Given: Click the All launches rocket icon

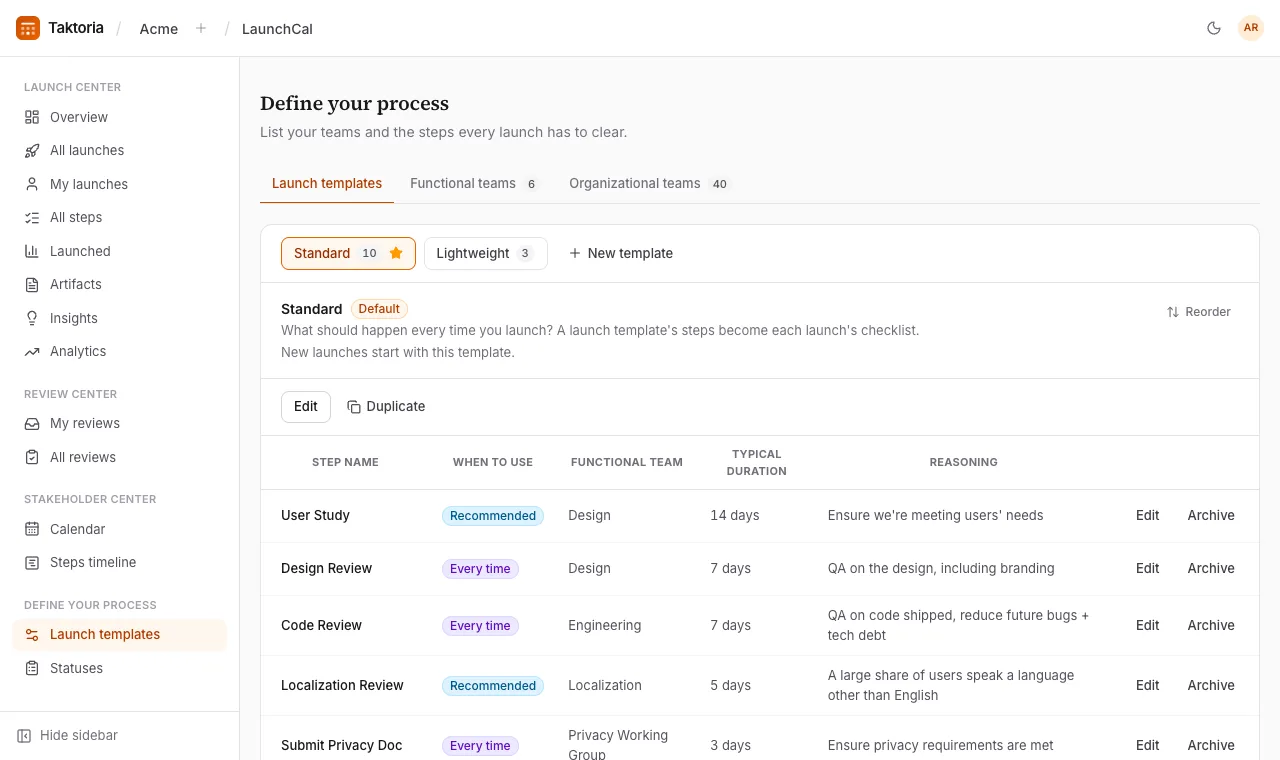Looking at the screenshot, I should click(x=32, y=150).
